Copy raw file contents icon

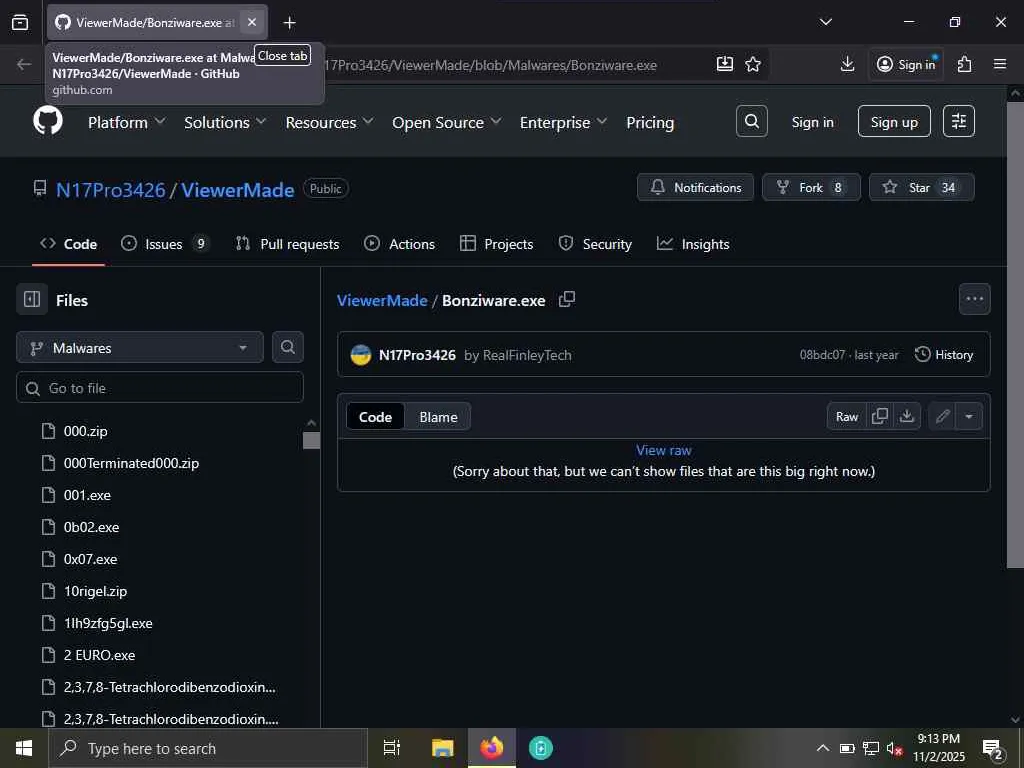coord(880,417)
